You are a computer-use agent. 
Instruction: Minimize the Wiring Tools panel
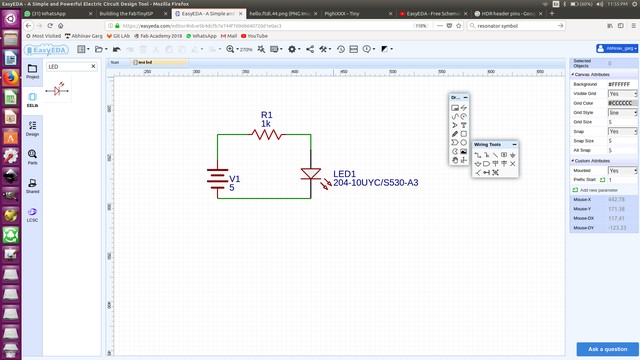(x=514, y=144)
